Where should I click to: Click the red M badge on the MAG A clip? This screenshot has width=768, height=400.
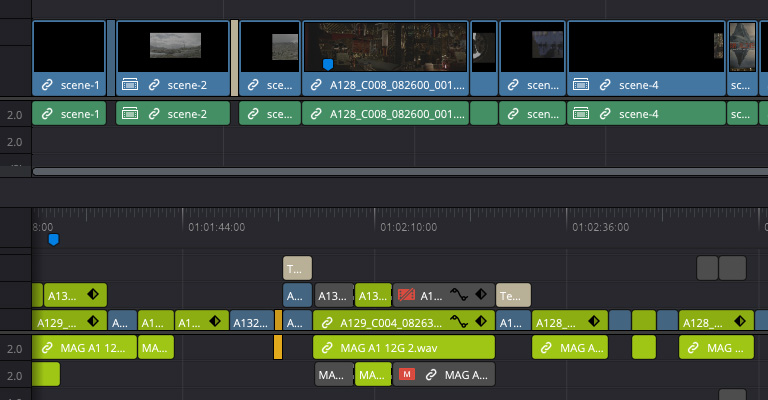tap(406, 375)
